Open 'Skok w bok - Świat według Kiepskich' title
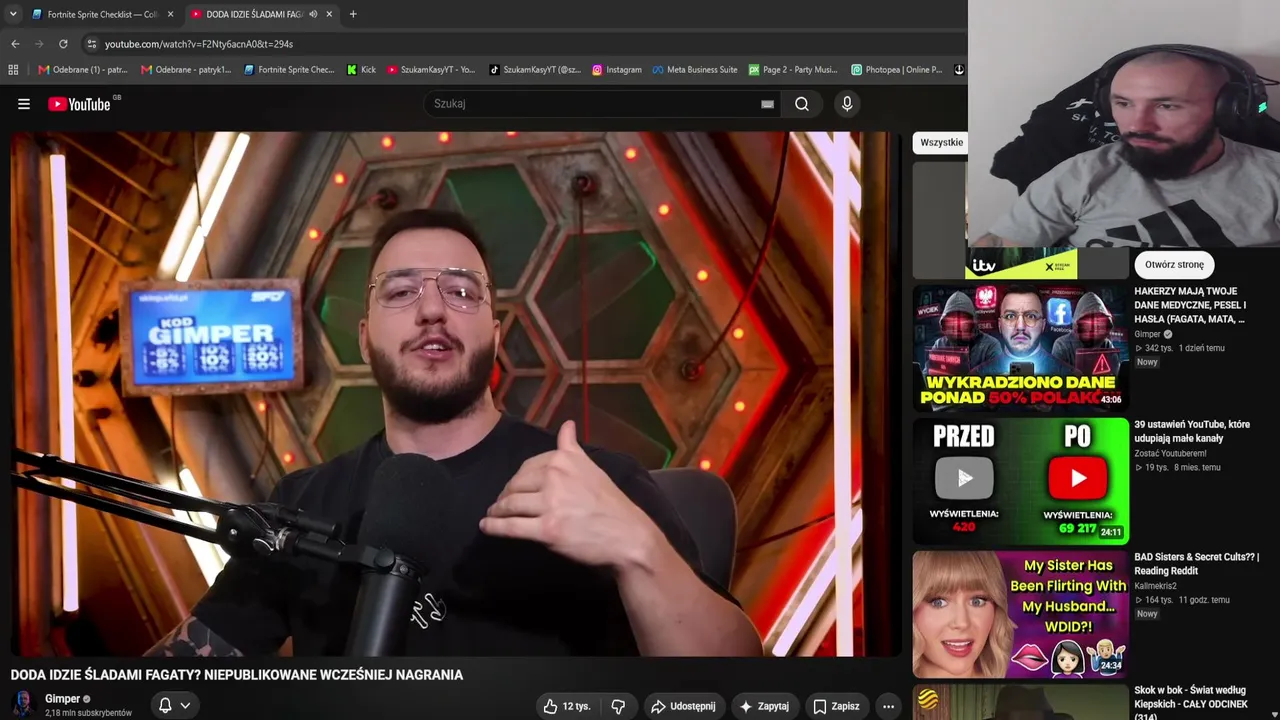This screenshot has width=1280, height=720. (x=1191, y=703)
